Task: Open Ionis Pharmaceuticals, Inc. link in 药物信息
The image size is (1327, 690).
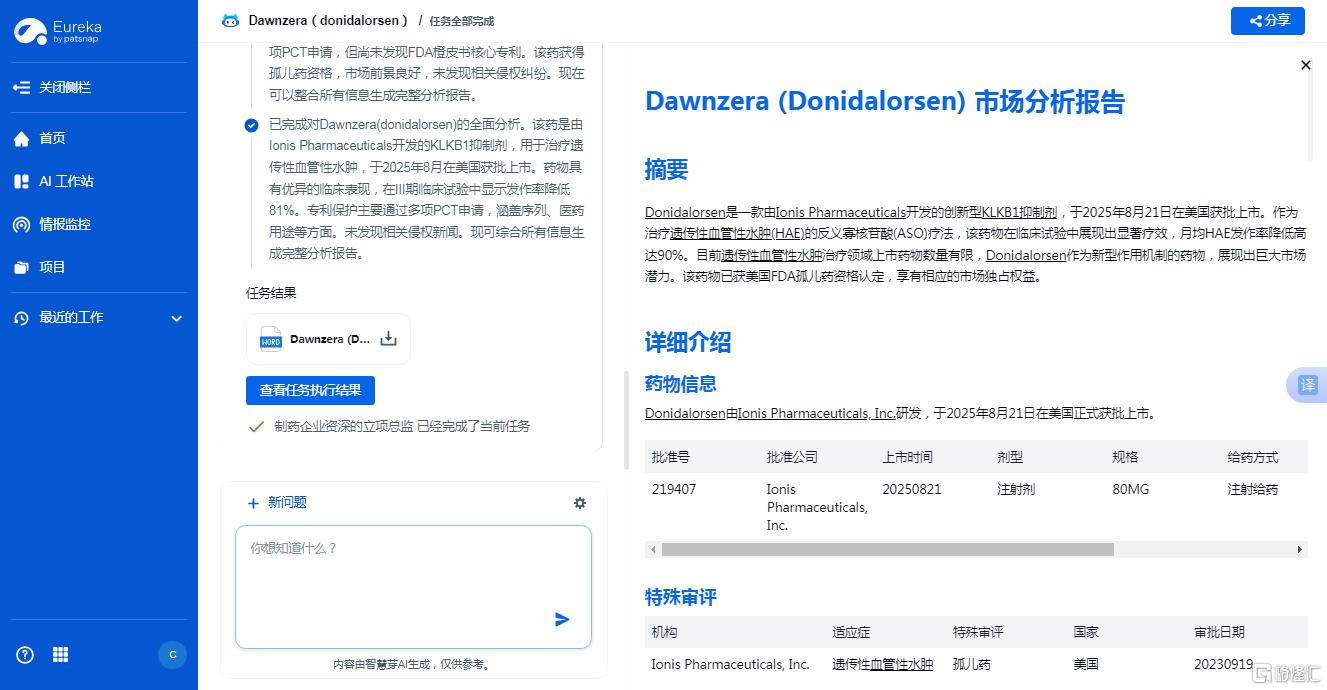Action: [817, 412]
